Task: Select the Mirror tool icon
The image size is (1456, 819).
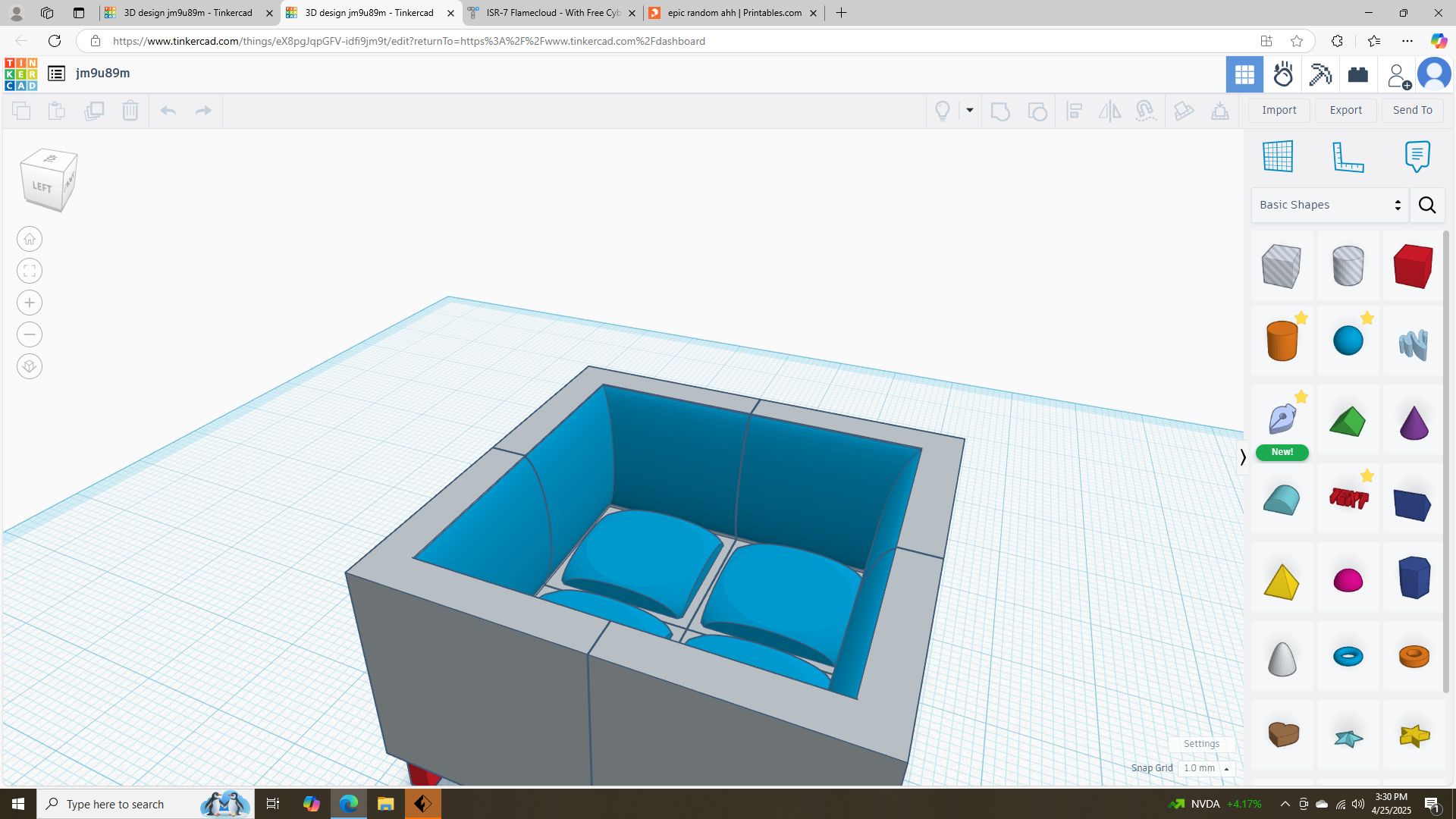Action: pyautogui.click(x=1109, y=111)
